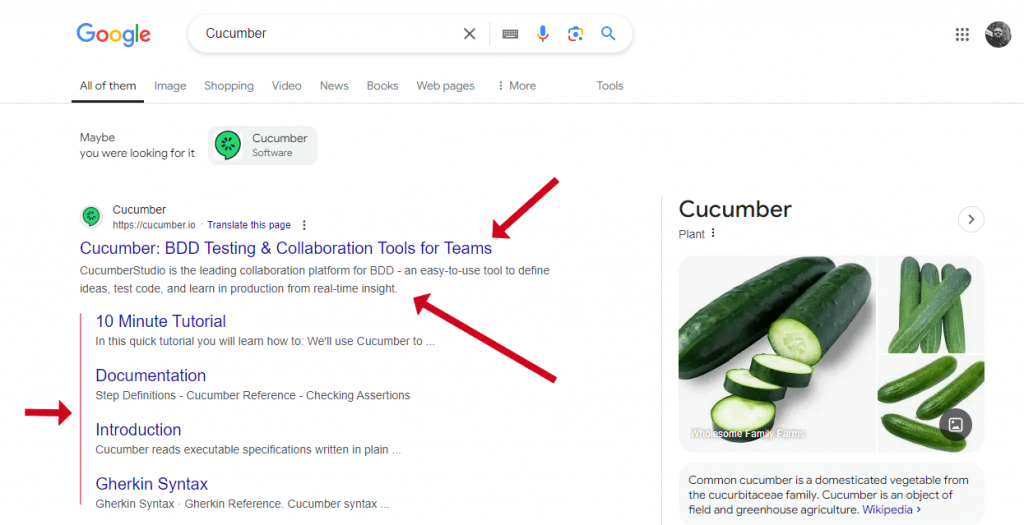
Task: Open the Introduction sitelink
Action: pos(138,430)
